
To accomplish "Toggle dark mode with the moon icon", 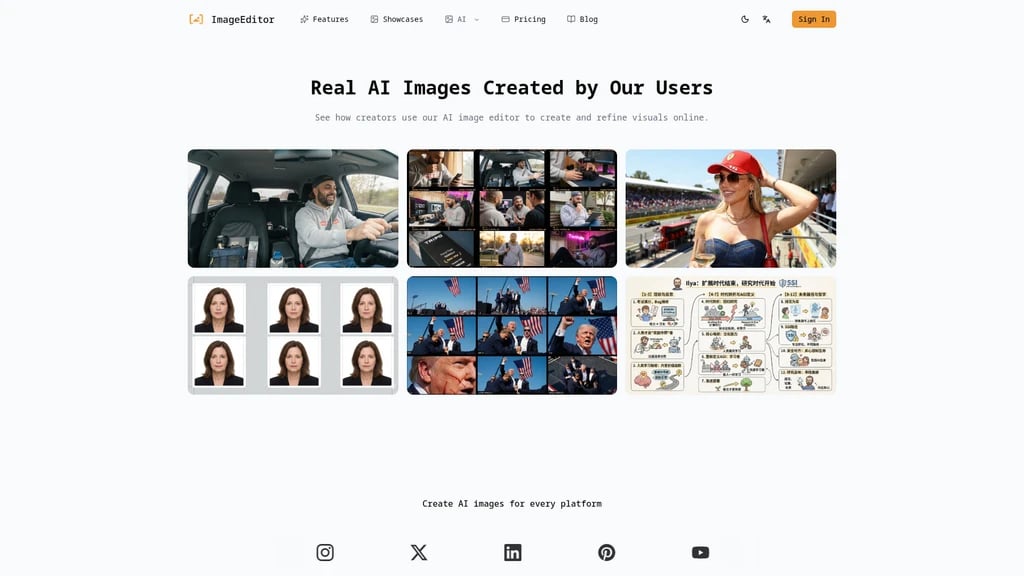I will coord(744,19).
